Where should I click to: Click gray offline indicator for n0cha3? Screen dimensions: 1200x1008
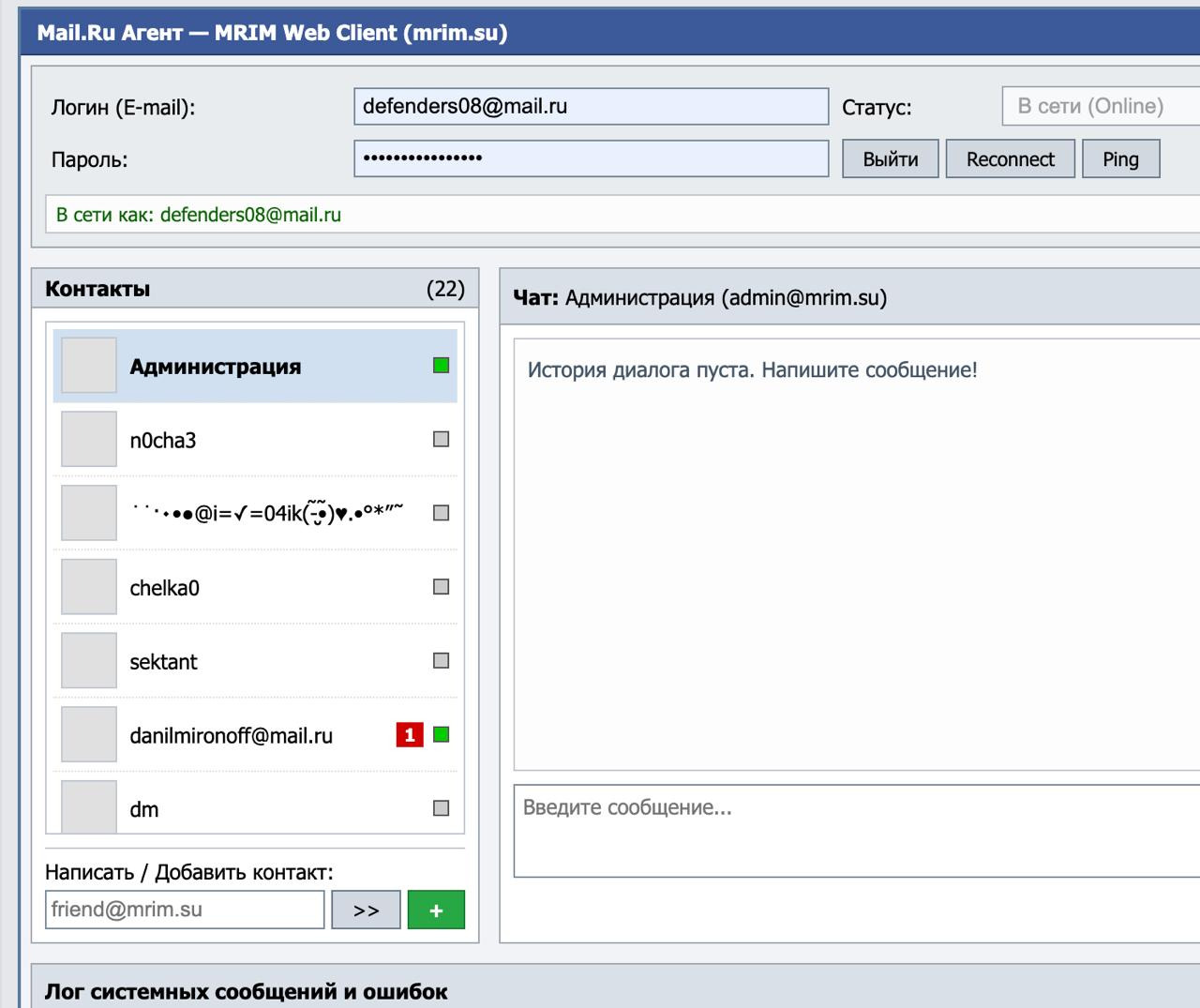tap(442, 439)
